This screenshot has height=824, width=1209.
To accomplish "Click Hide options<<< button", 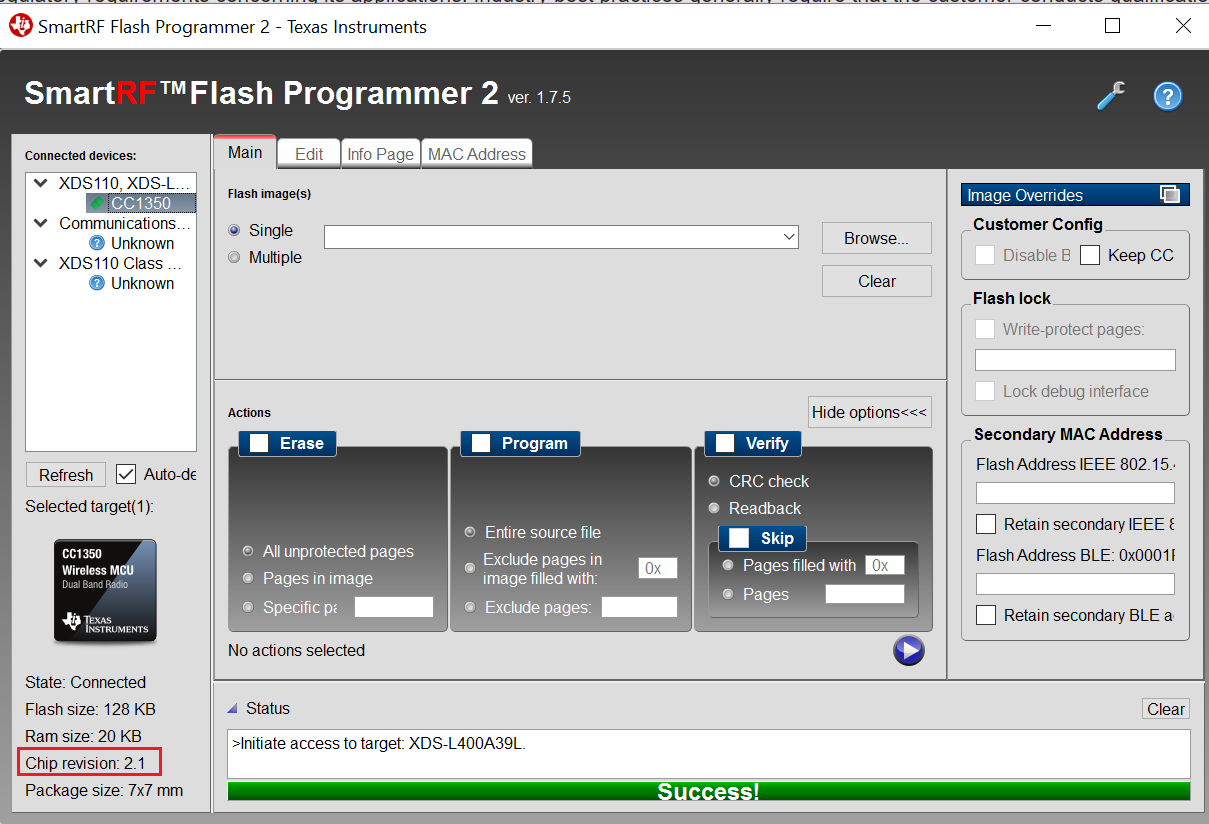I will [x=870, y=412].
